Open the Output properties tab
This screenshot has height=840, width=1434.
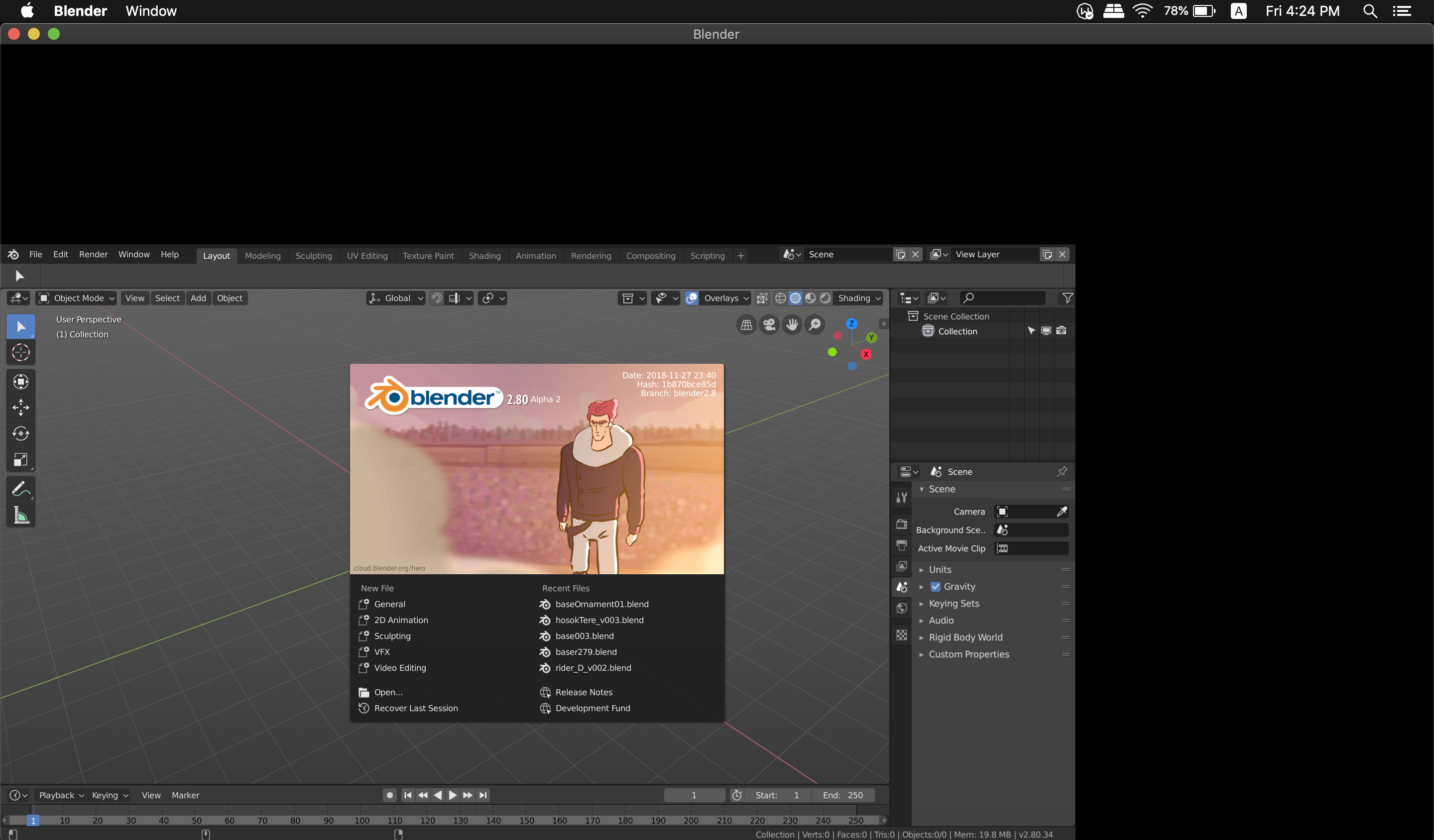pyautogui.click(x=901, y=545)
